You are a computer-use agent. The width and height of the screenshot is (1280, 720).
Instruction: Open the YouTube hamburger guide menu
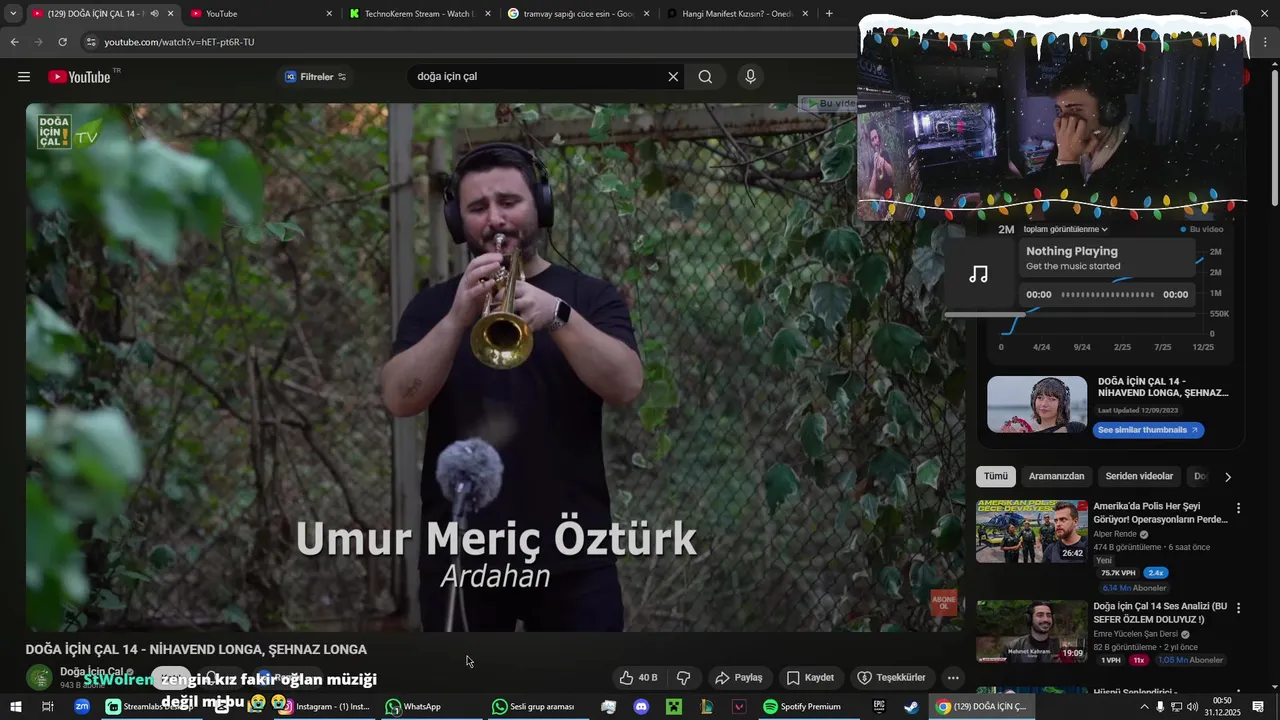pyautogui.click(x=24, y=77)
